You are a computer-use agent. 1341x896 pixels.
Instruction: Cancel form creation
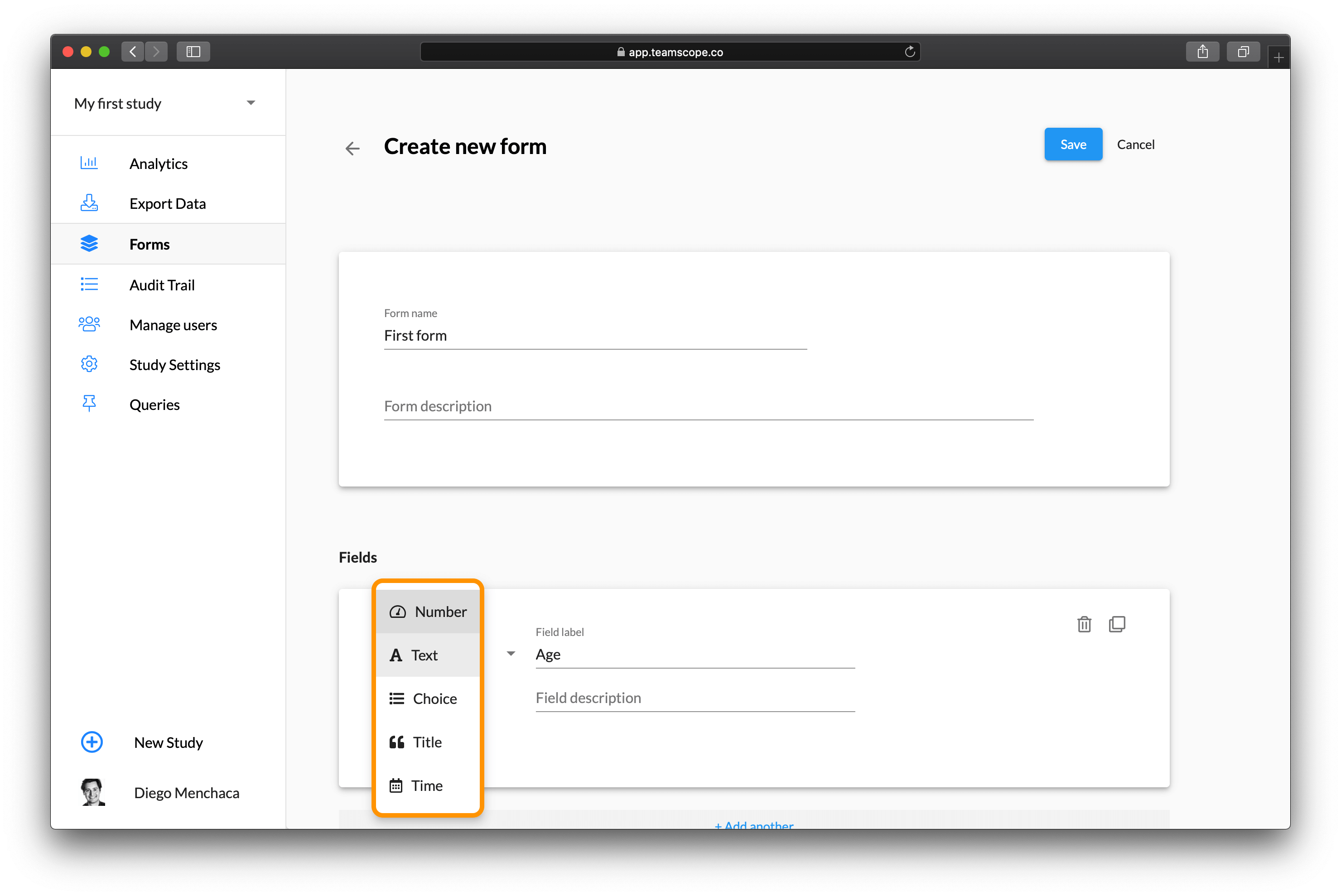point(1136,144)
